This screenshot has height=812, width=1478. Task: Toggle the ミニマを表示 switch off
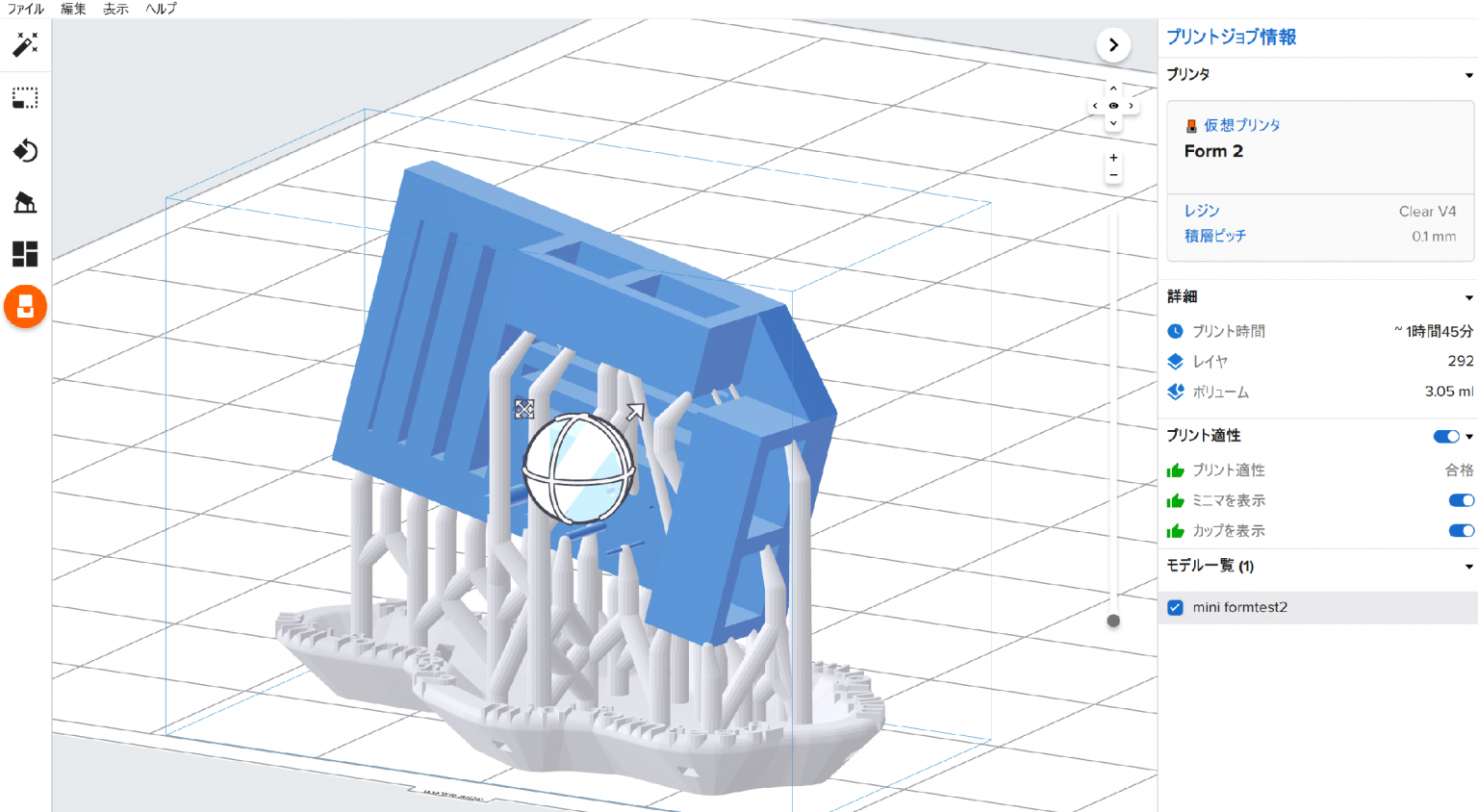coord(1462,500)
